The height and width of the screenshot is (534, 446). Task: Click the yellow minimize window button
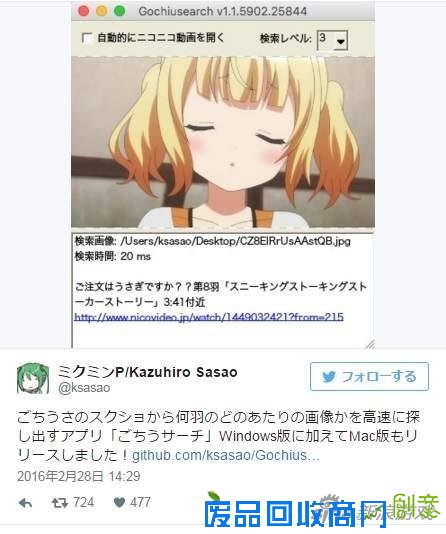[x=101, y=11]
